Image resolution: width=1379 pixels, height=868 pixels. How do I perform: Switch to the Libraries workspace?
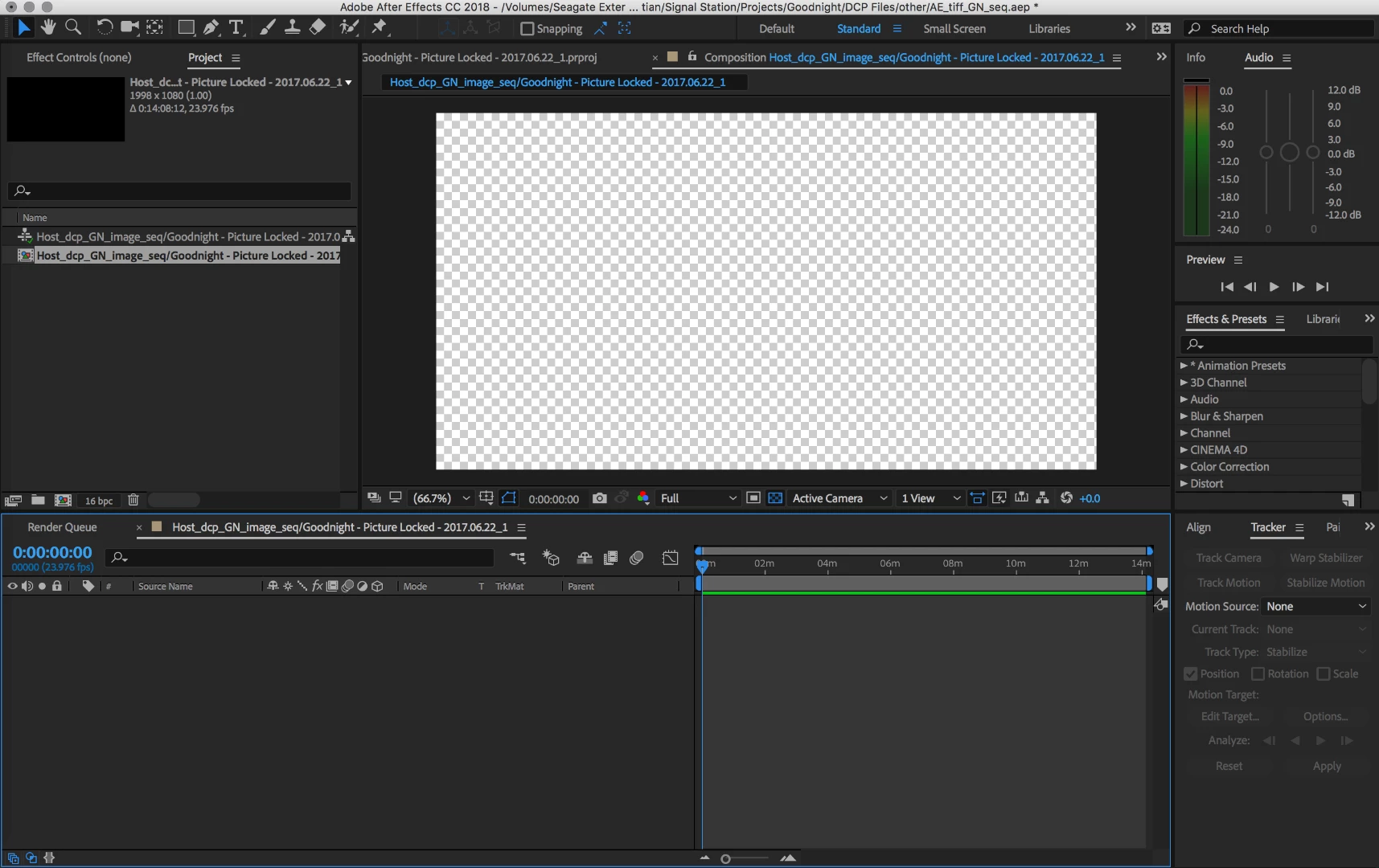[x=1049, y=29]
